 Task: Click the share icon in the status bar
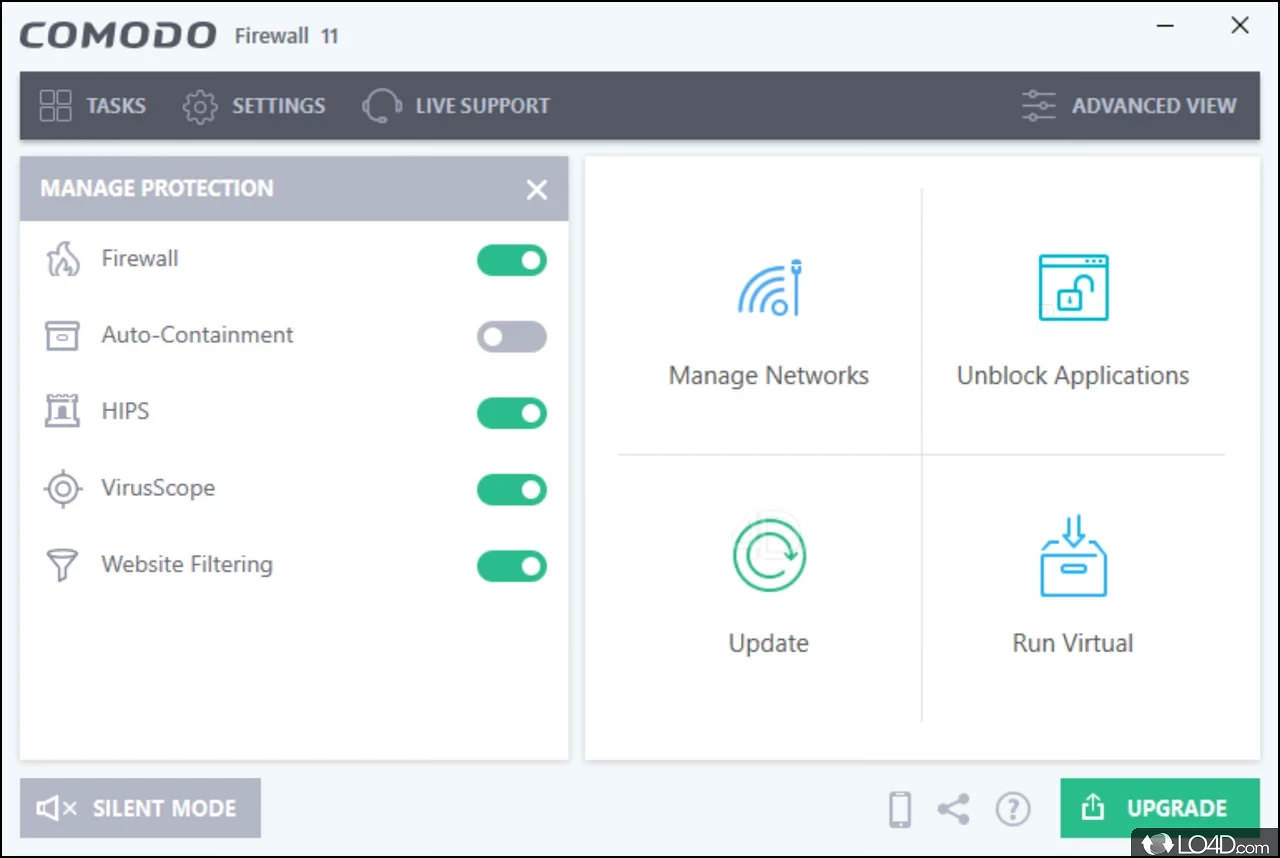tap(953, 809)
